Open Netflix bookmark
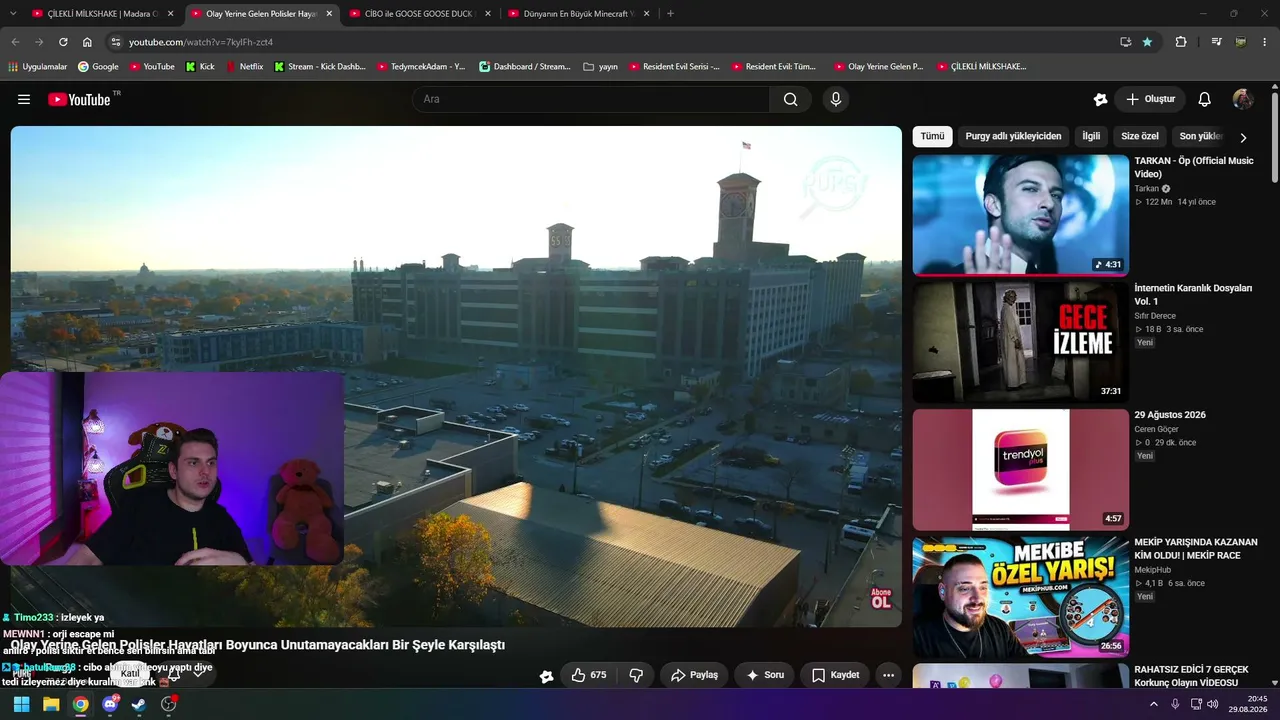The height and width of the screenshot is (720, 1280). tap(244, 67)
